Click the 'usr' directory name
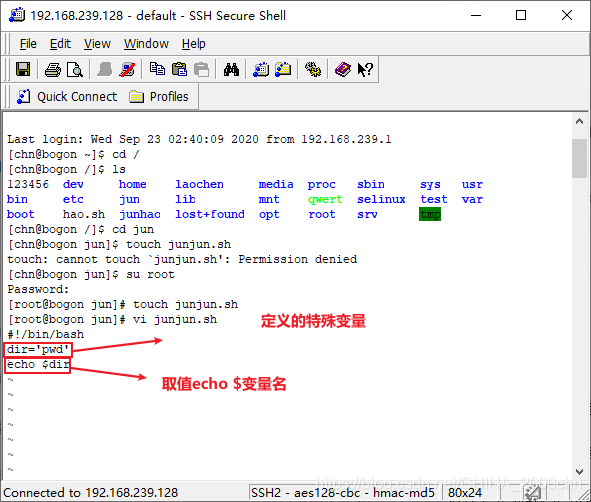The image size is (591, 502). click(x=472, y=184)
